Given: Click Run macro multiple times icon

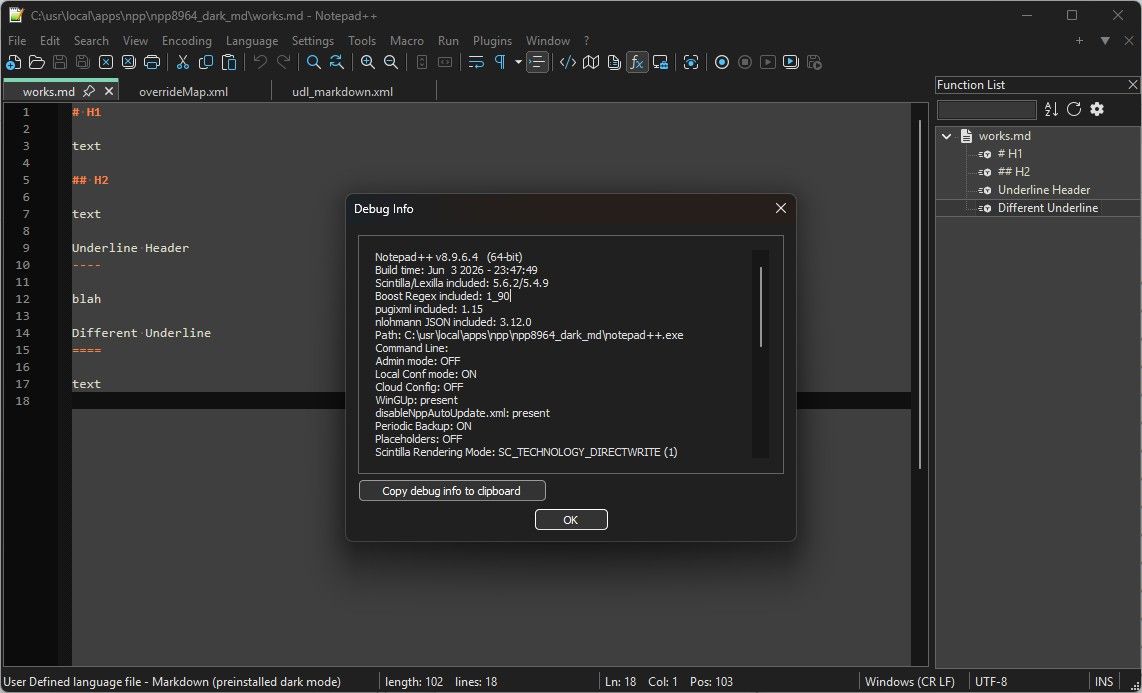Looking at the screenshot, I should point(791,63).
